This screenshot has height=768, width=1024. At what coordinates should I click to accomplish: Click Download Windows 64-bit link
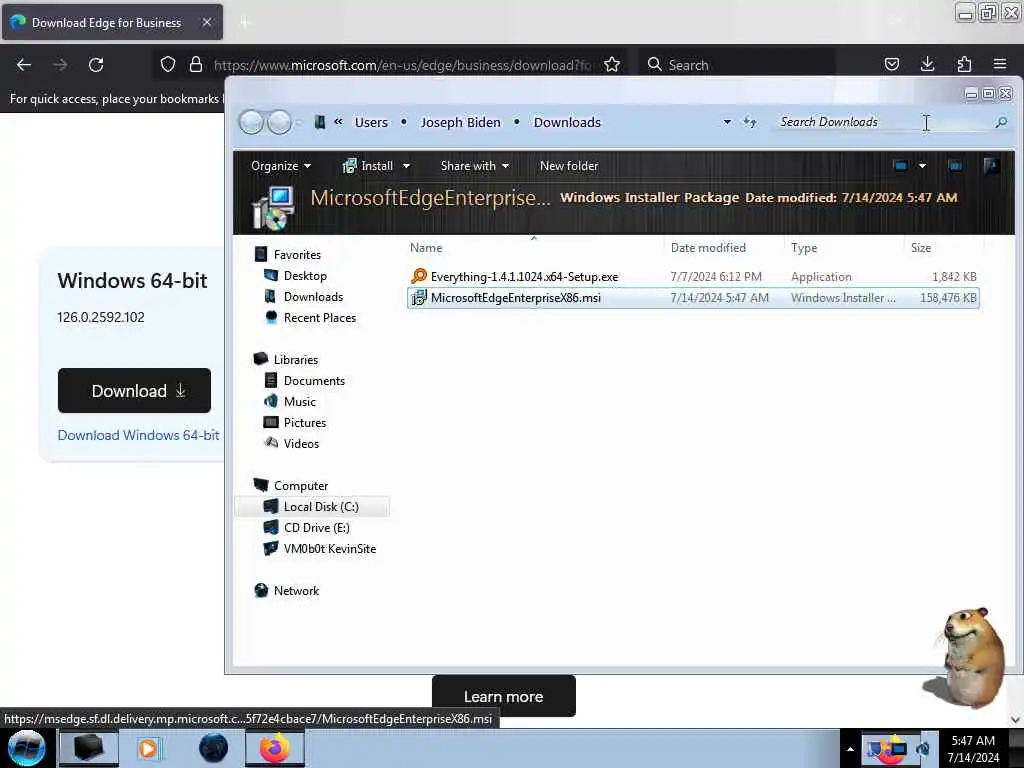coord(138,435)
